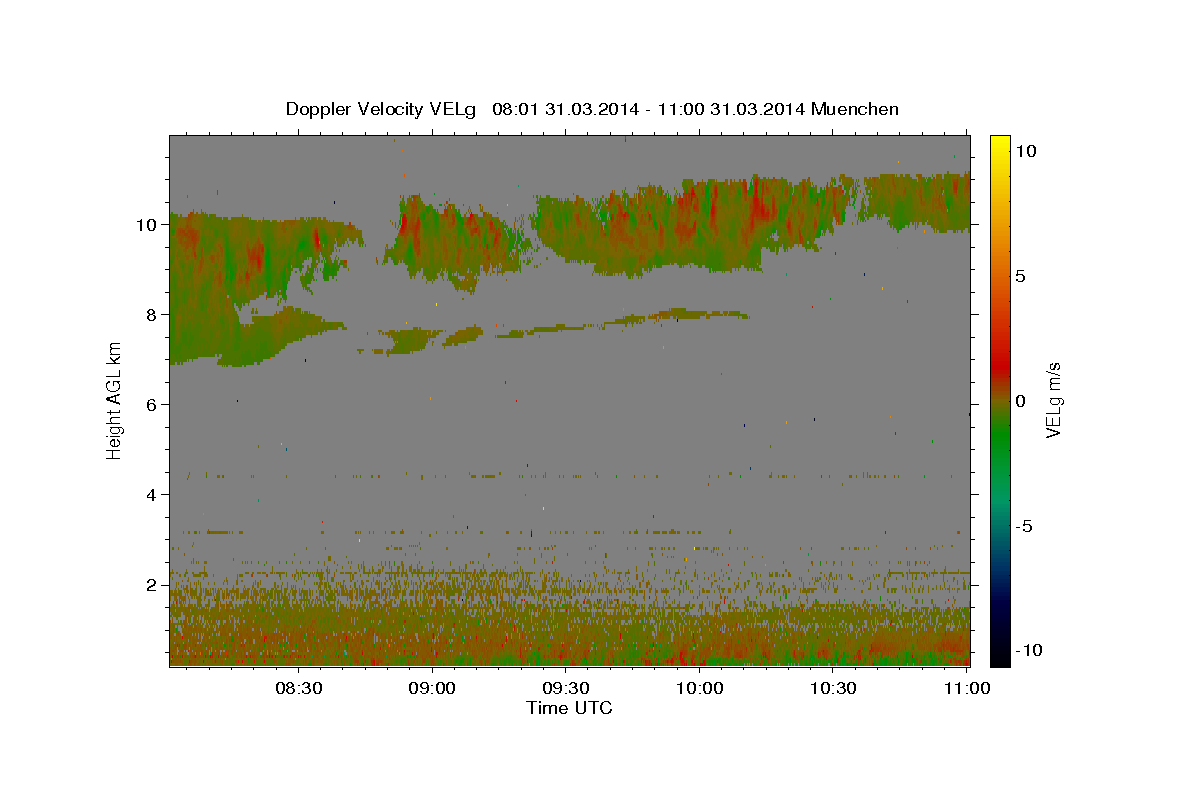Click the 09:00 time tick label
Screen dimensions: 1200x800
pos(433,688)
